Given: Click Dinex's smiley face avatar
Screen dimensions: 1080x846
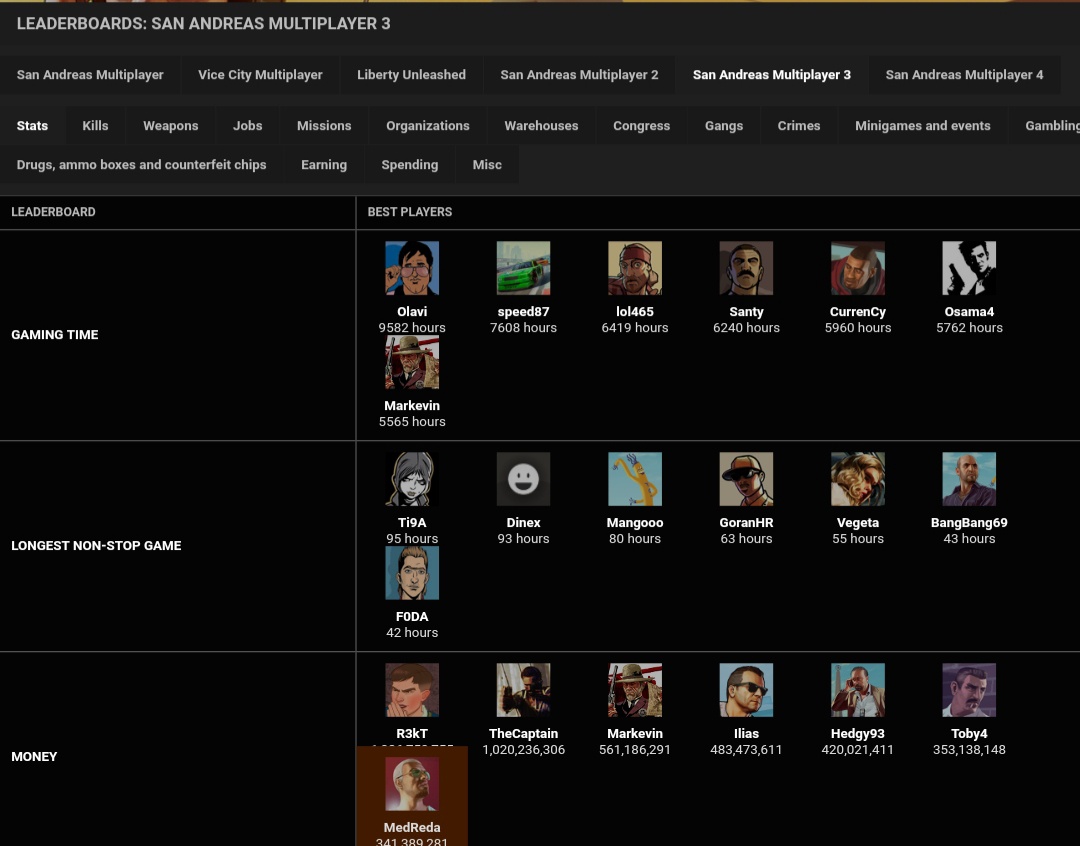Looking at the screenshot, I should pos(523,479).
